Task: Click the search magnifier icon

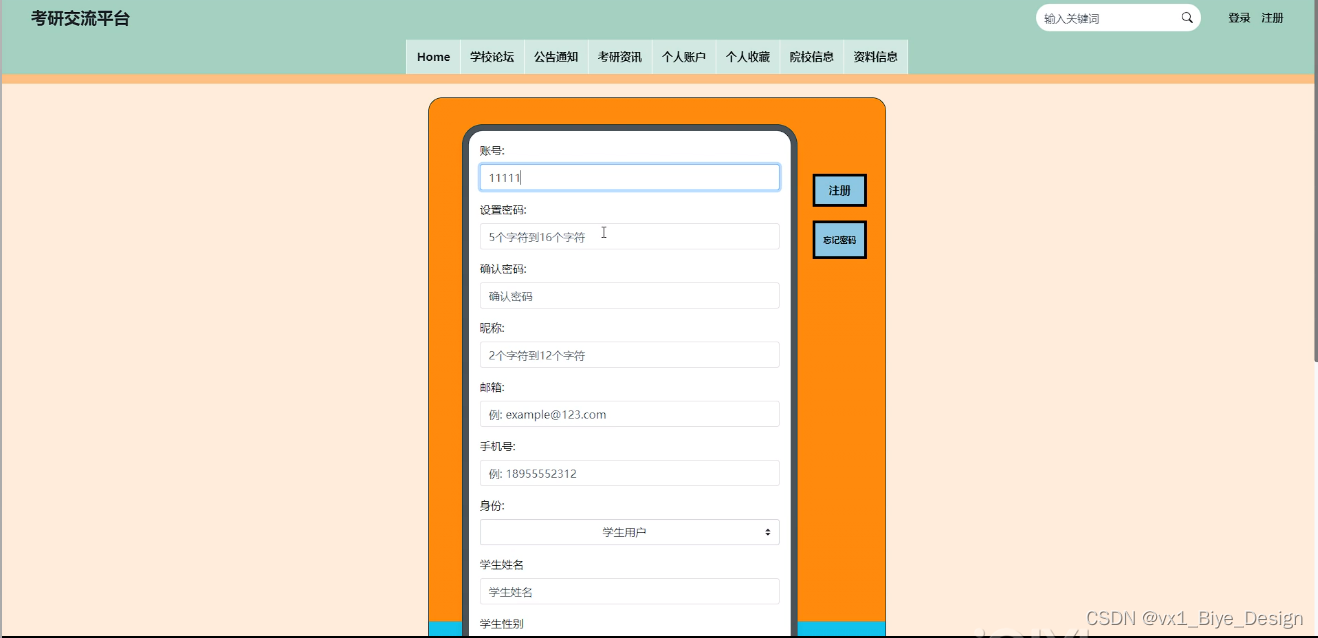Action: (1187, 18)
